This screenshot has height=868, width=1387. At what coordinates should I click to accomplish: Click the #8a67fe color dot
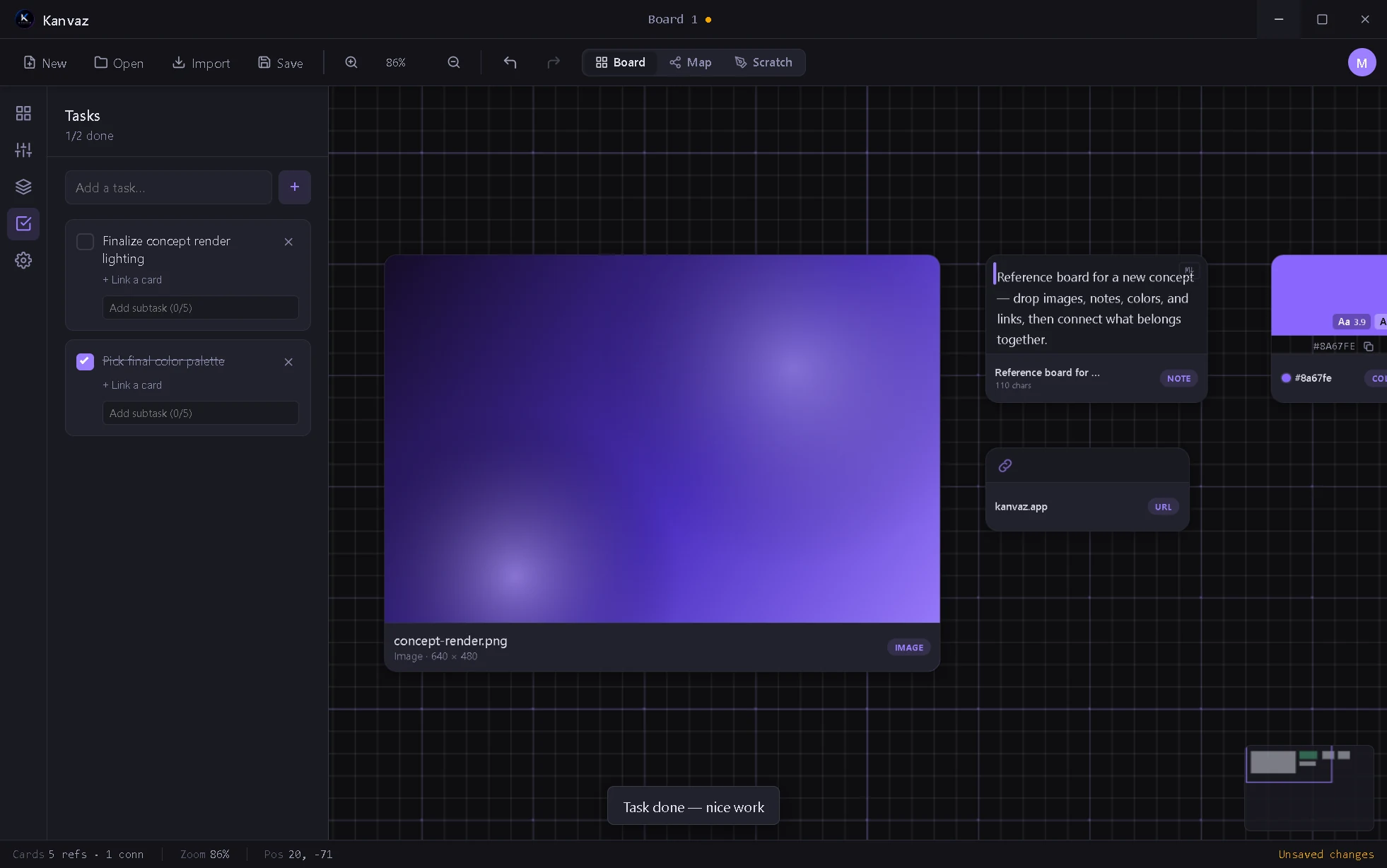[1286, 378]
